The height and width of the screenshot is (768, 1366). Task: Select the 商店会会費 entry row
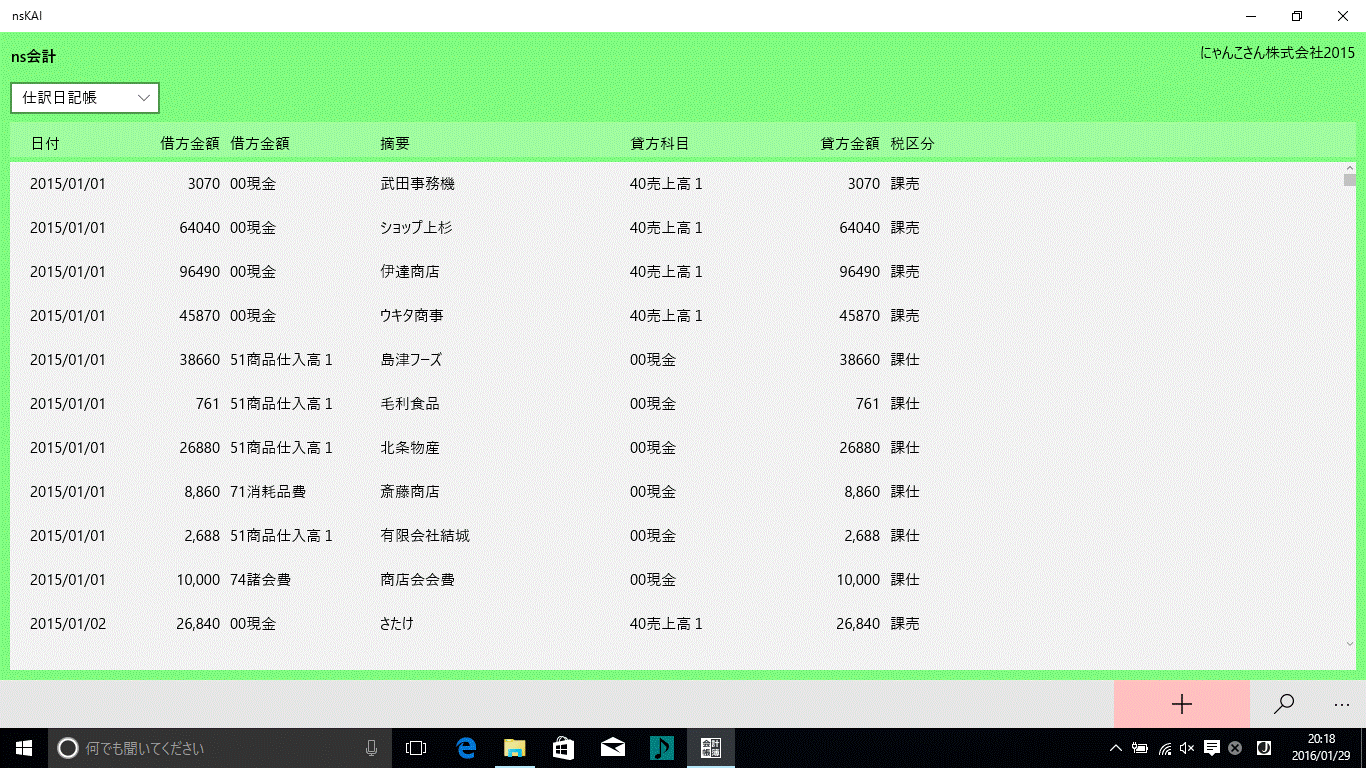[x=418, y=580]
